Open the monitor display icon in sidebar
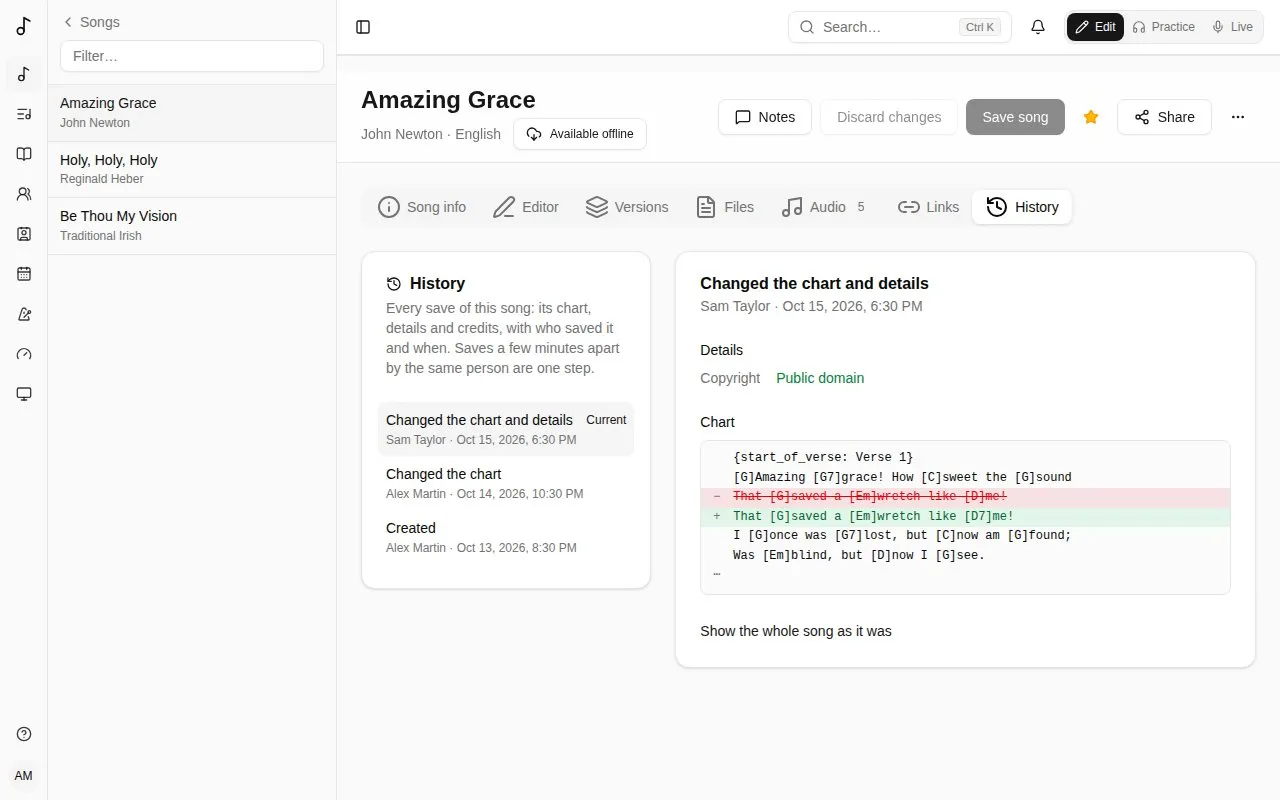Screen dimensions: 1280x800 pyautogui.click(x=24, y=394)
